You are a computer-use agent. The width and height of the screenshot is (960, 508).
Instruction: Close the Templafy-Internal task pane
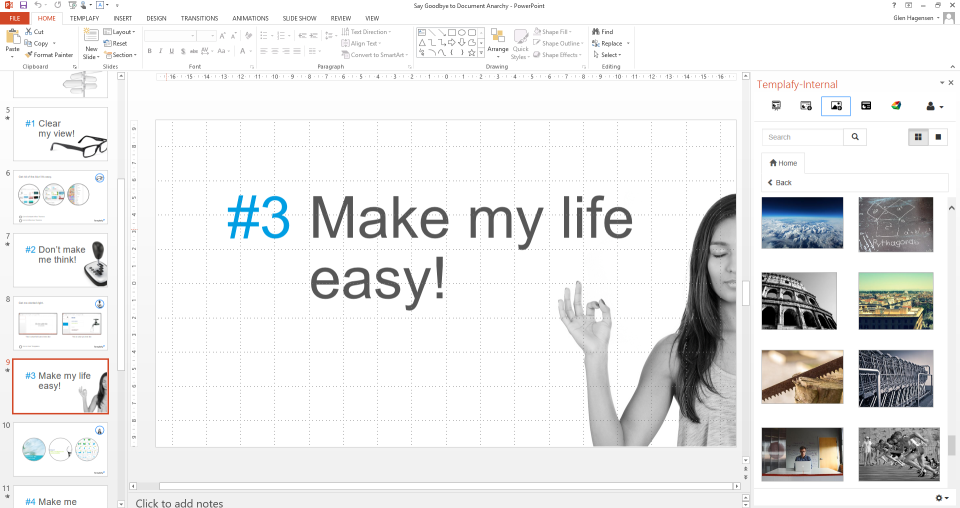tap(951, 83)
